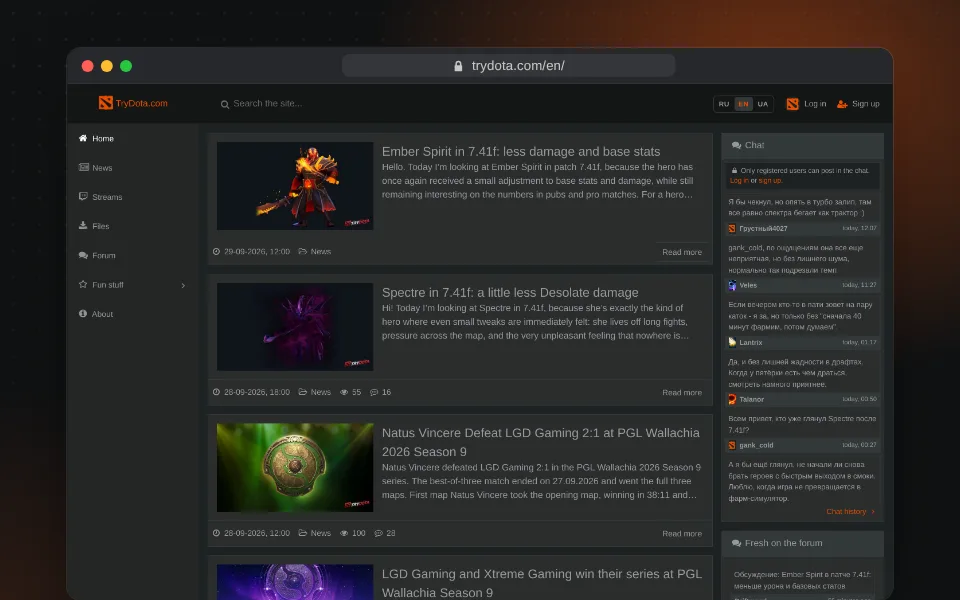Click the Veles avatar in chat
This screenshot has width=960, height=600.
pos(732,285)
